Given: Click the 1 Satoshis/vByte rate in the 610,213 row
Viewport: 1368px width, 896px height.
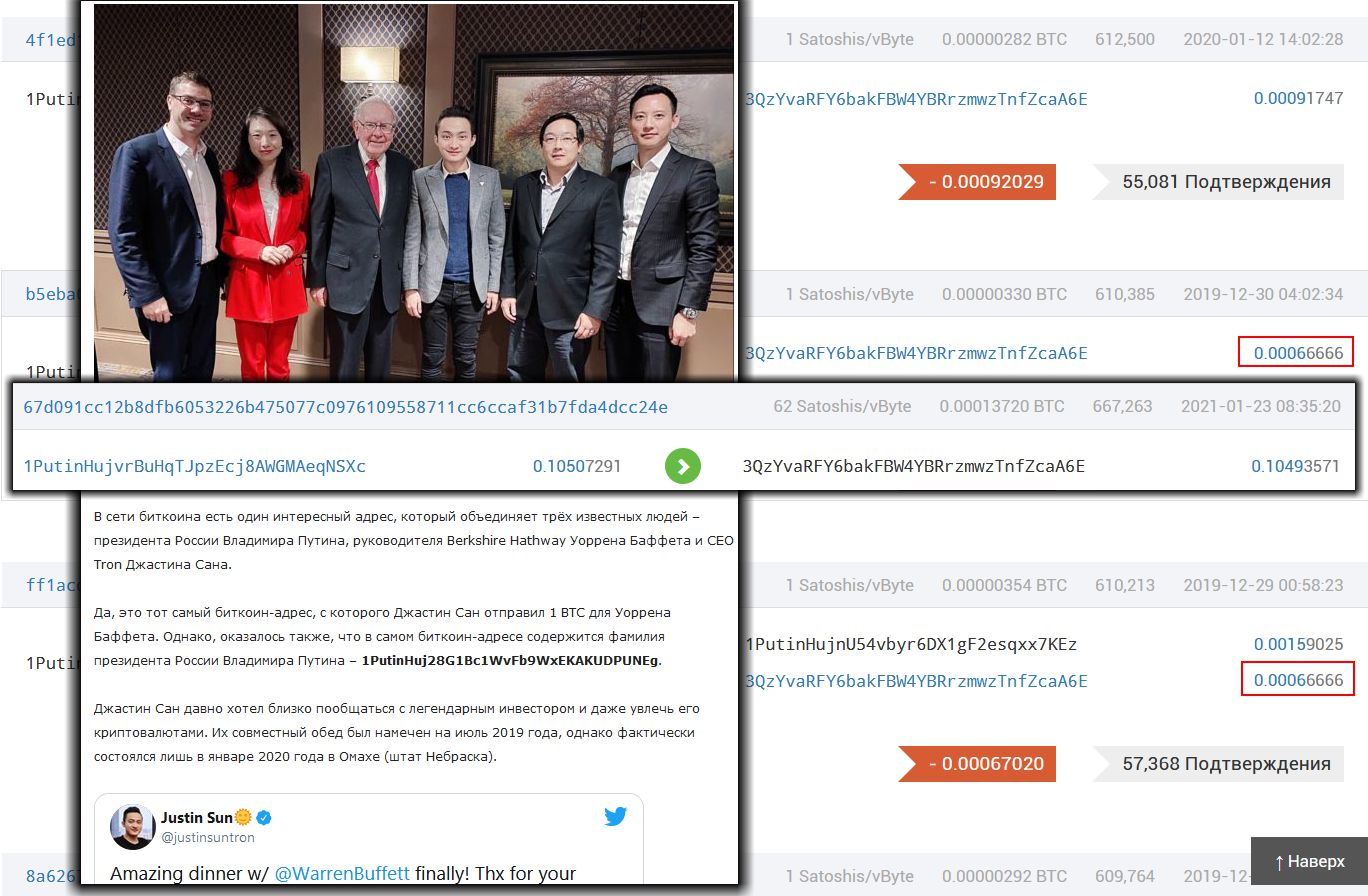Looking at the screenshot, I should click(x=849, y=586).
